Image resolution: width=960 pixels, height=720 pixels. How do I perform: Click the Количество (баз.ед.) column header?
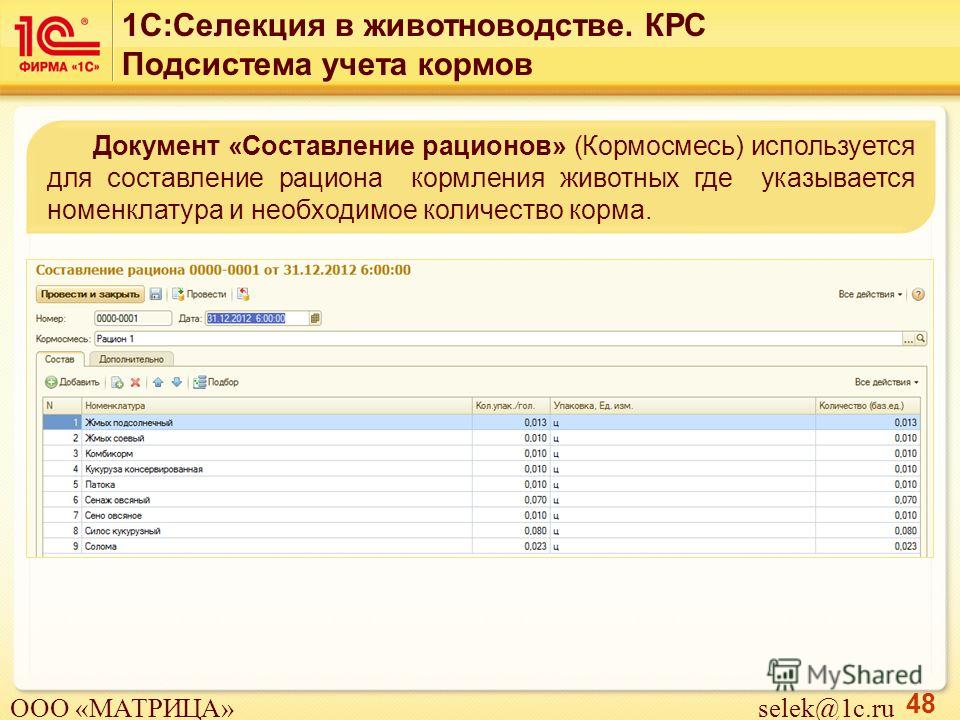coord(868,406)
